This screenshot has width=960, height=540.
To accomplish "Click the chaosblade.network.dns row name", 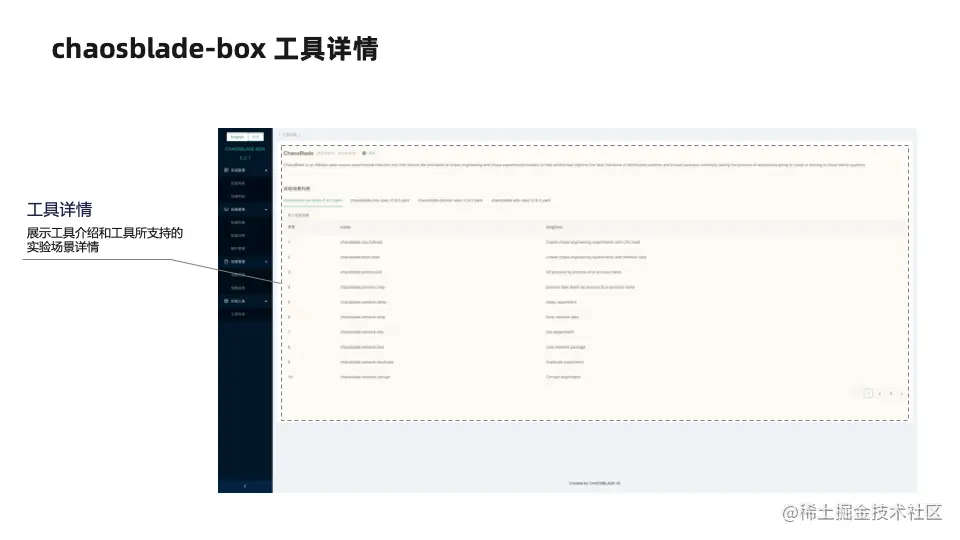I will point(362,332).
